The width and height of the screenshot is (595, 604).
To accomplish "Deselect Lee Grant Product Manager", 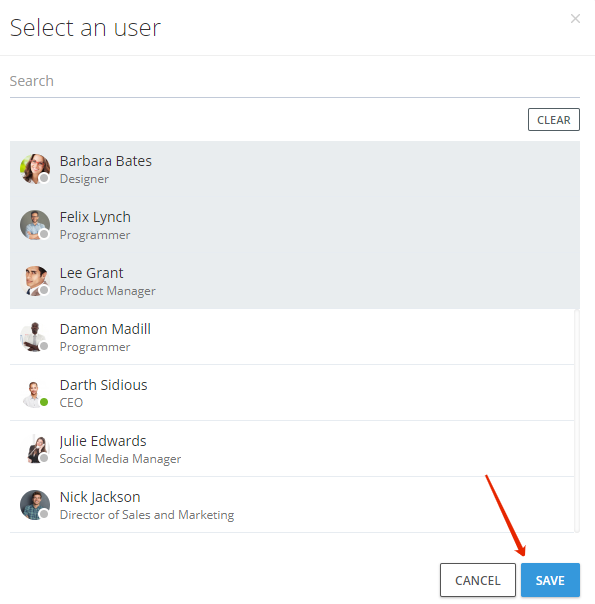I will (295, 281).
